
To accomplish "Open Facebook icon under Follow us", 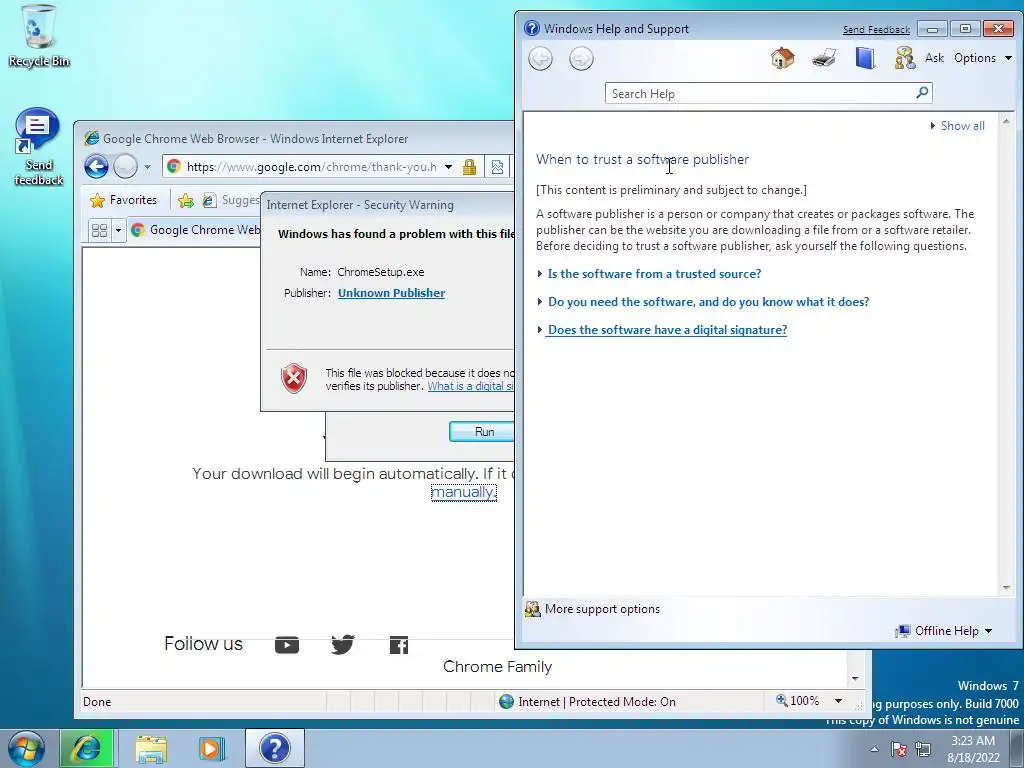I will pyautogui.click(x=399, y=645).
